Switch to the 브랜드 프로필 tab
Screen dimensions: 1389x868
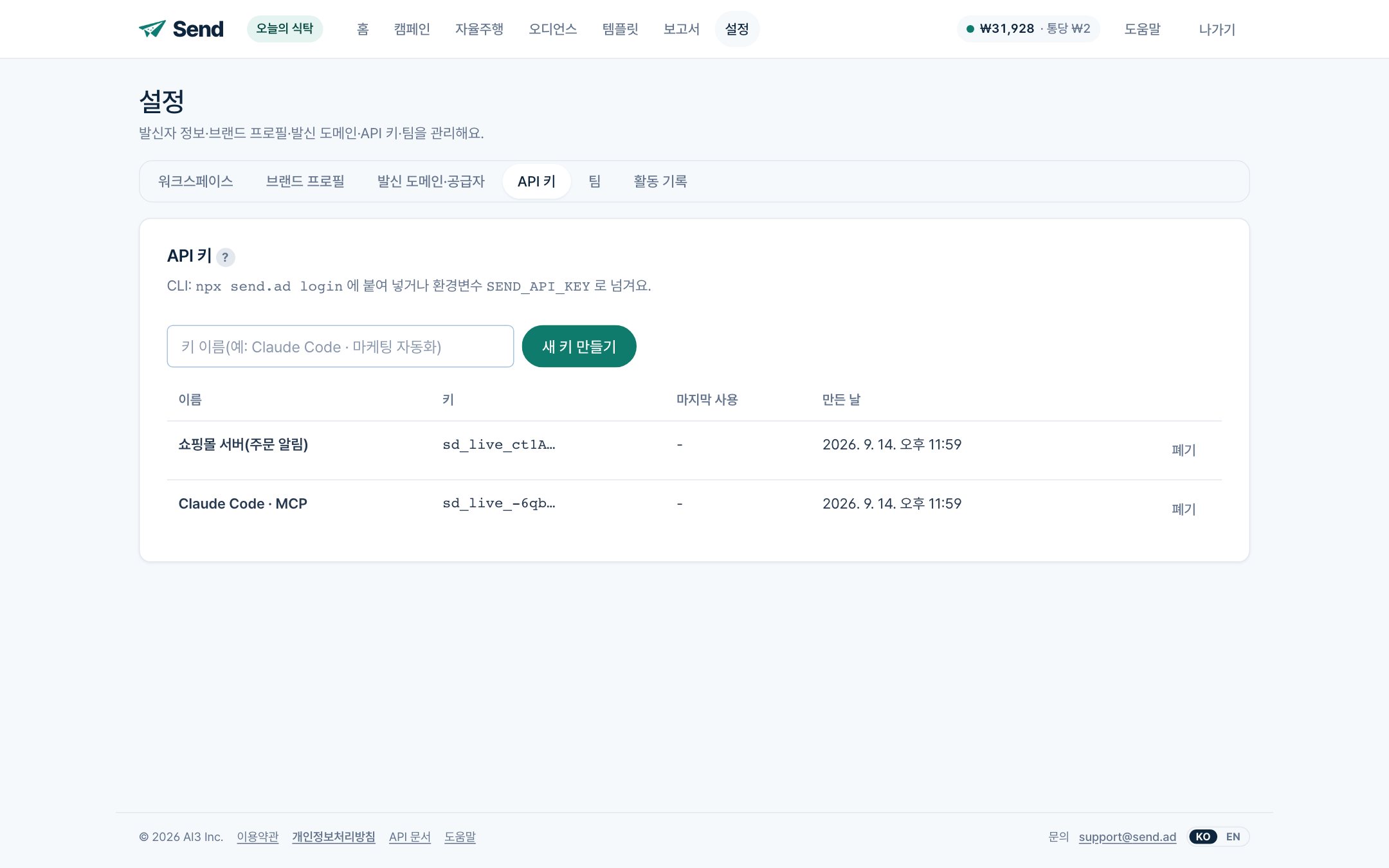305,181
